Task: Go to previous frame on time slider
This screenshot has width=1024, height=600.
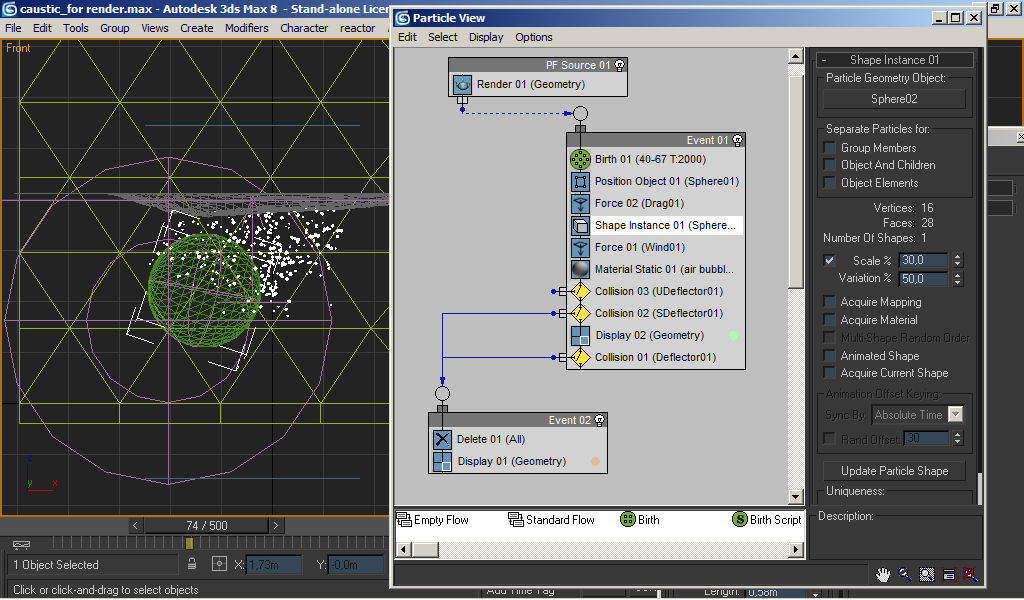Action: [x=135, y=526]
